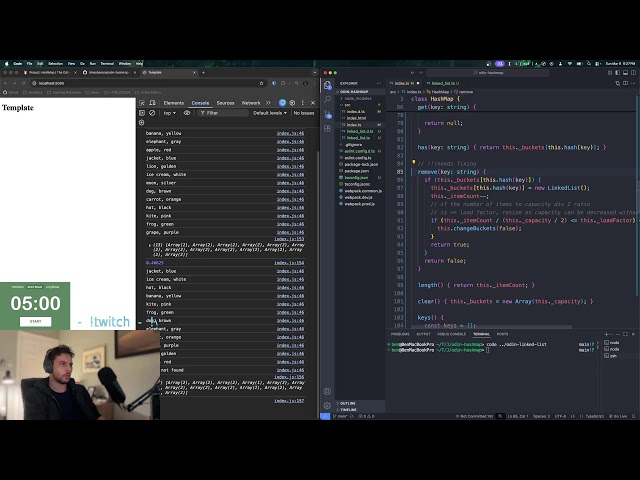The width and height of the screenshot is (640, 480).
Task: Open the Default levels dropdown in console
Action: click(x=270, y=113)
